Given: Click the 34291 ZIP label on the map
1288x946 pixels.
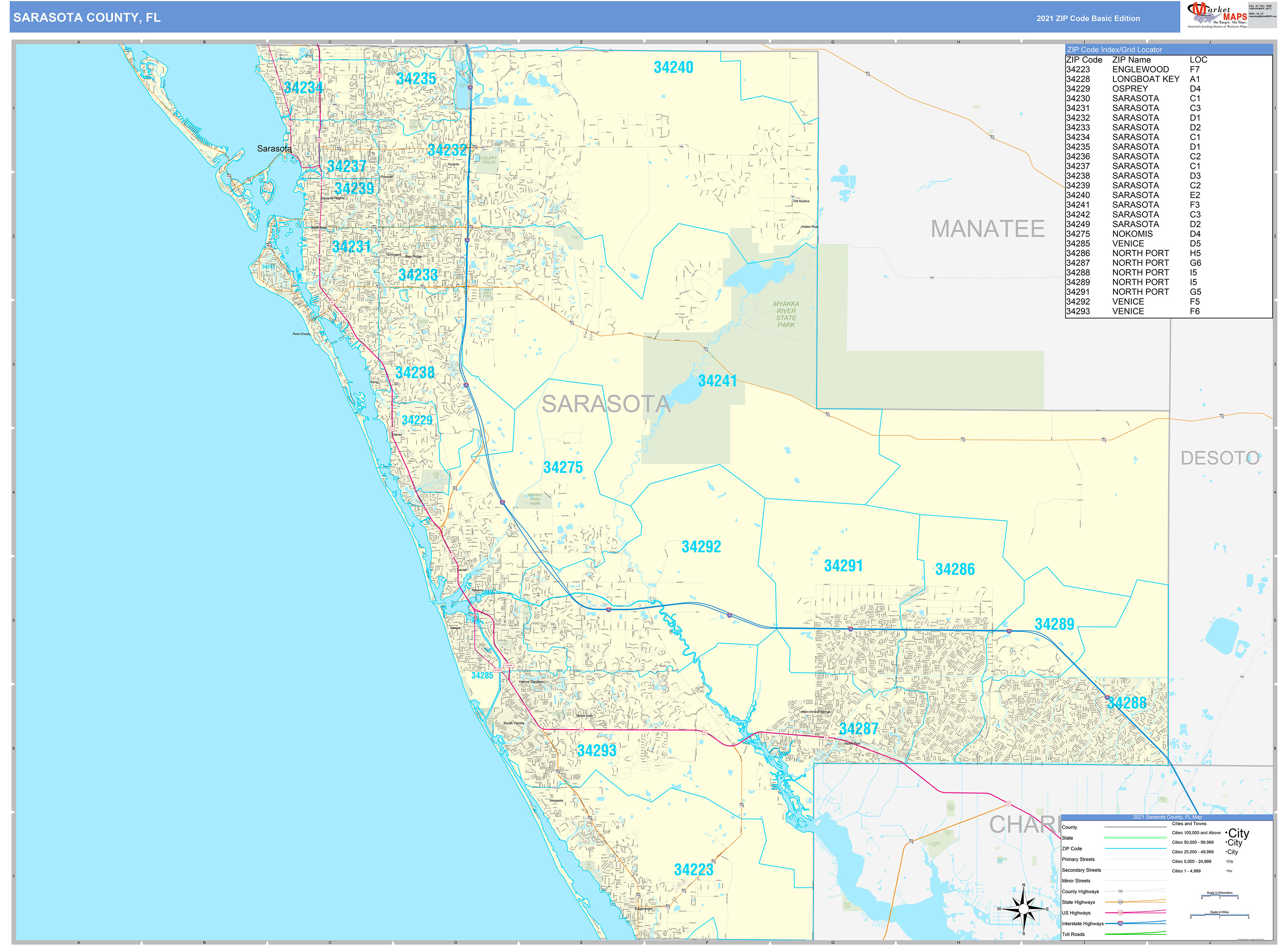Looking at the screenshot, I should click(843, 566).
